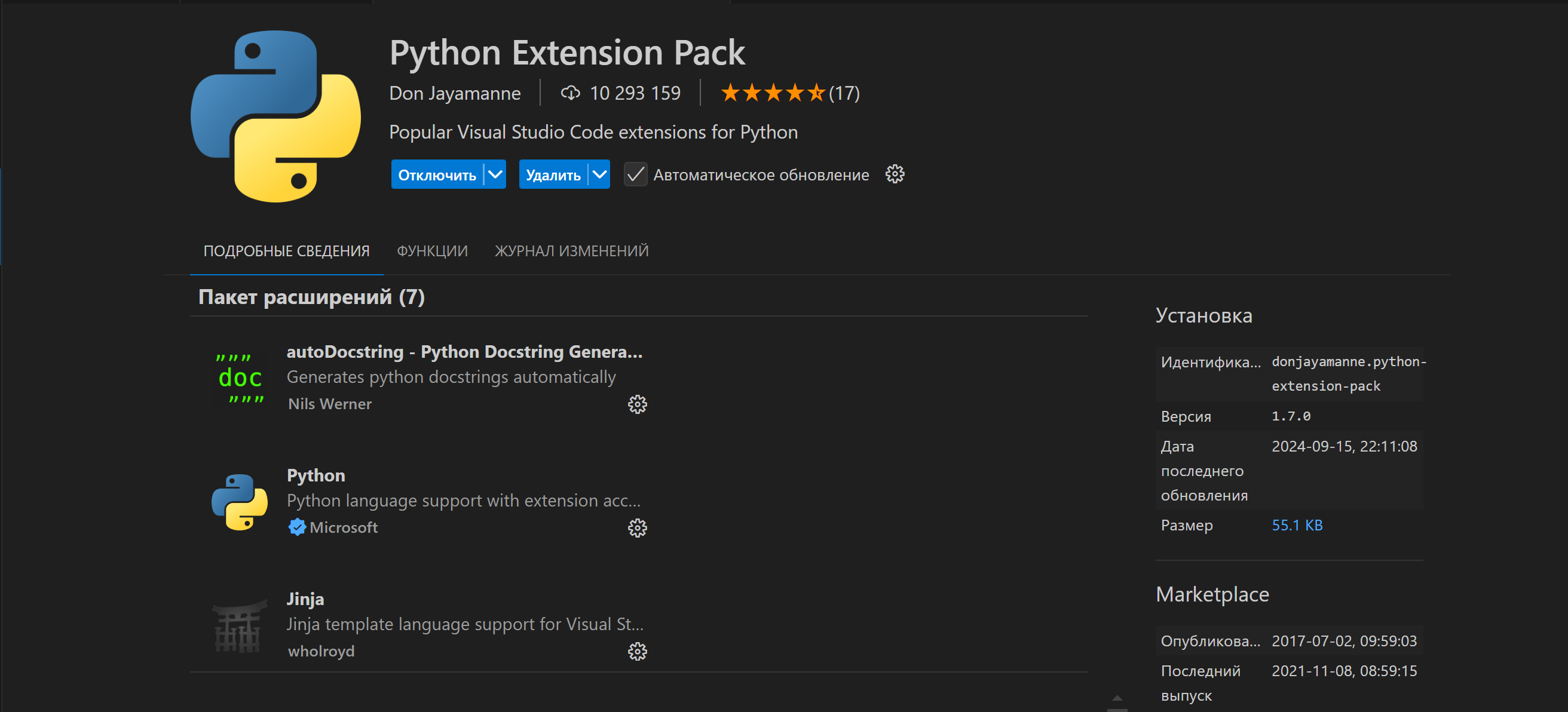
Task: Toggle the Автоматическое обновление checkbox
Action: 635,174
